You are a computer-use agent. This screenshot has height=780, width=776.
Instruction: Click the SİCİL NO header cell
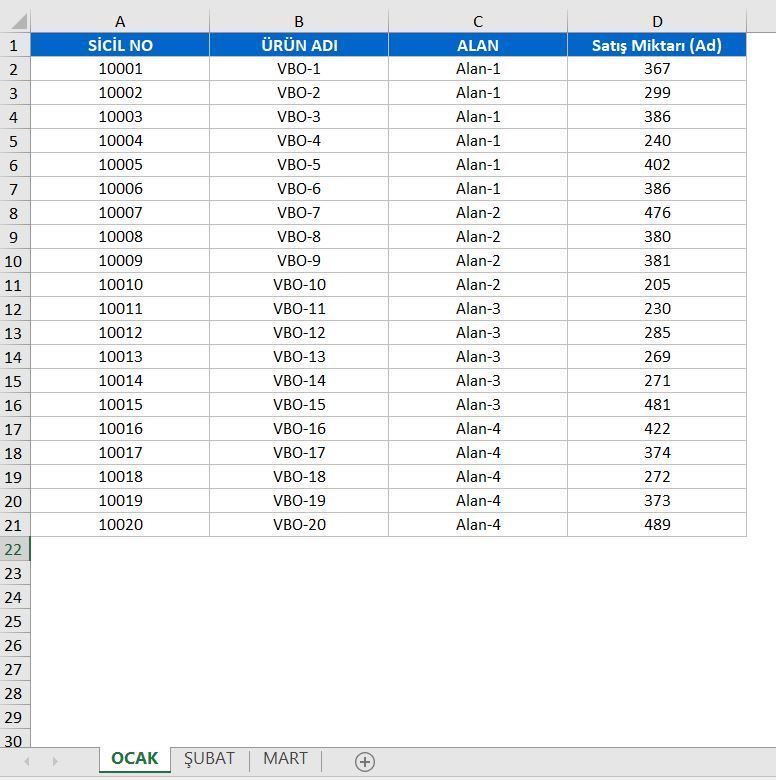120,45
